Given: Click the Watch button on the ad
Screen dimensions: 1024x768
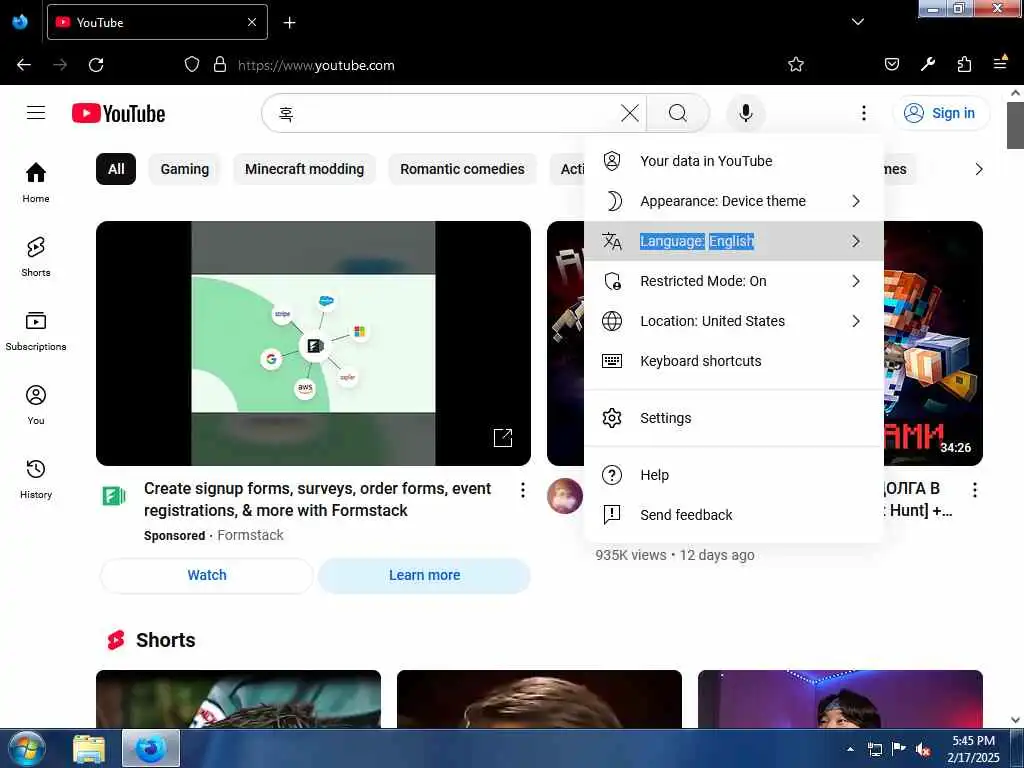Looking at the screenshot, I should point(207,575).
